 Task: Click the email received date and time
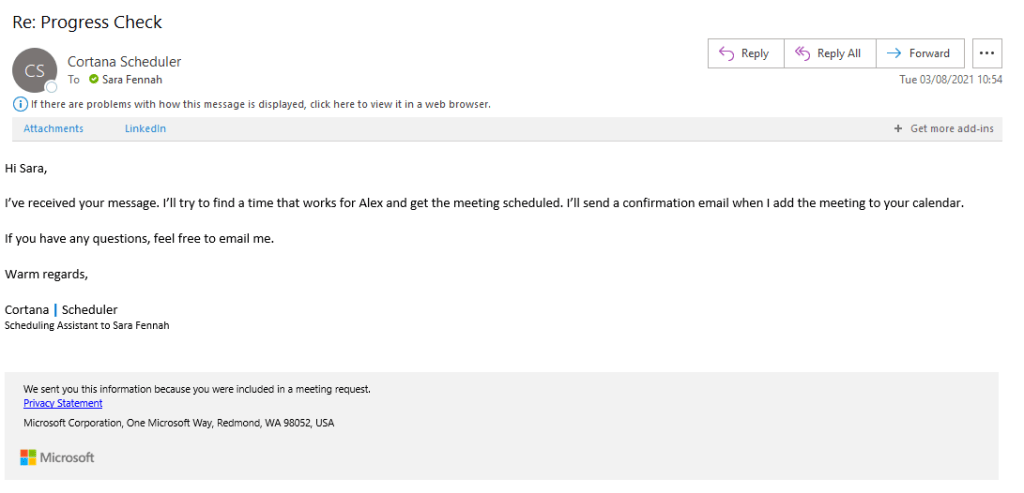click(951, 80)
